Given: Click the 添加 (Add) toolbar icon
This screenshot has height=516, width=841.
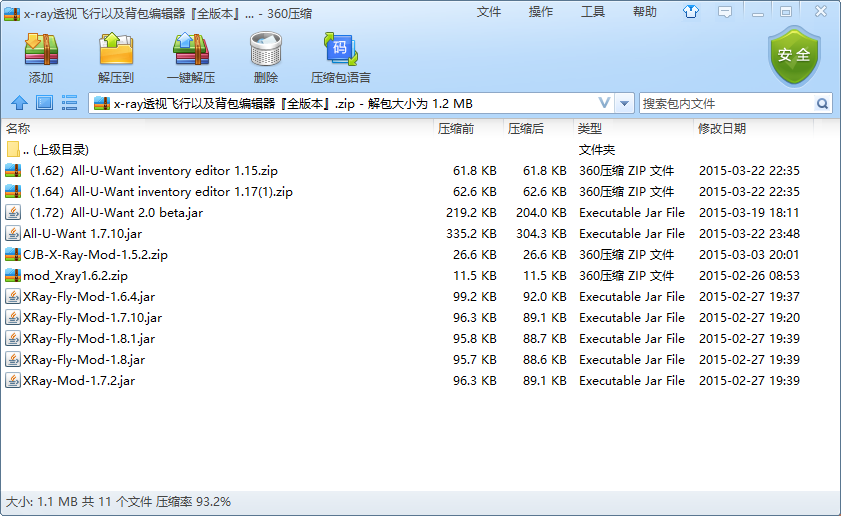Looking at the screenshot, I should pyautogui.click(x=41, y=49).
